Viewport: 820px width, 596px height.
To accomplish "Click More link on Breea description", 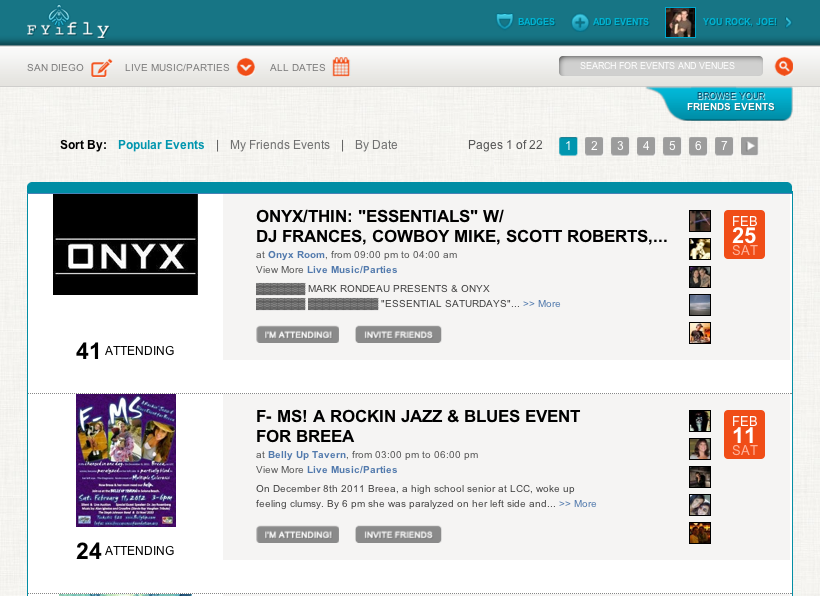I will coord(578,503).
